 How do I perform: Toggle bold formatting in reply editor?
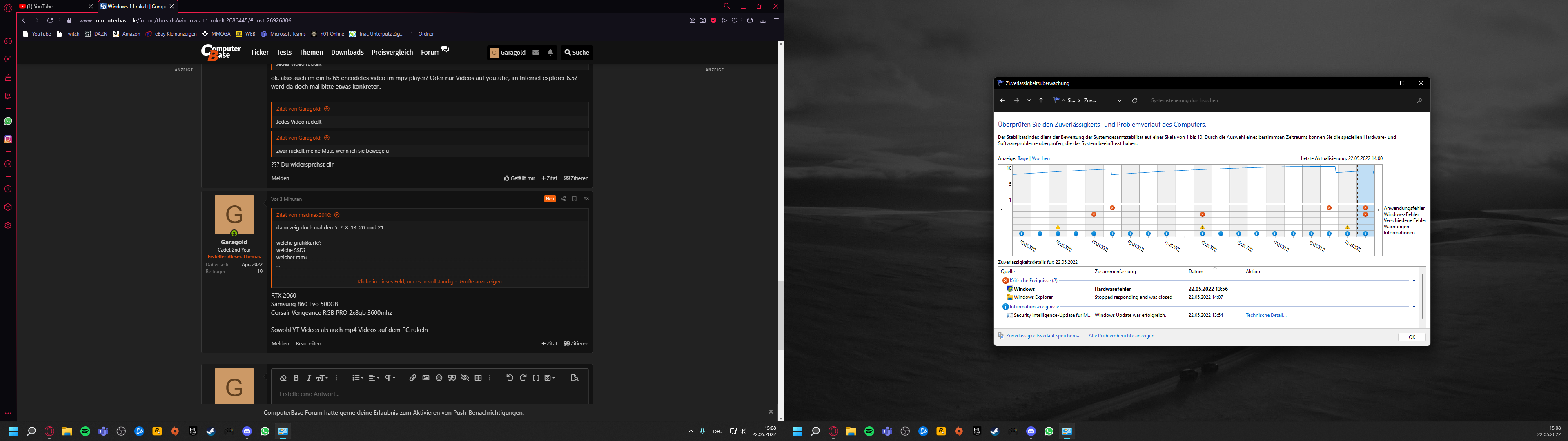pos(296,378)
